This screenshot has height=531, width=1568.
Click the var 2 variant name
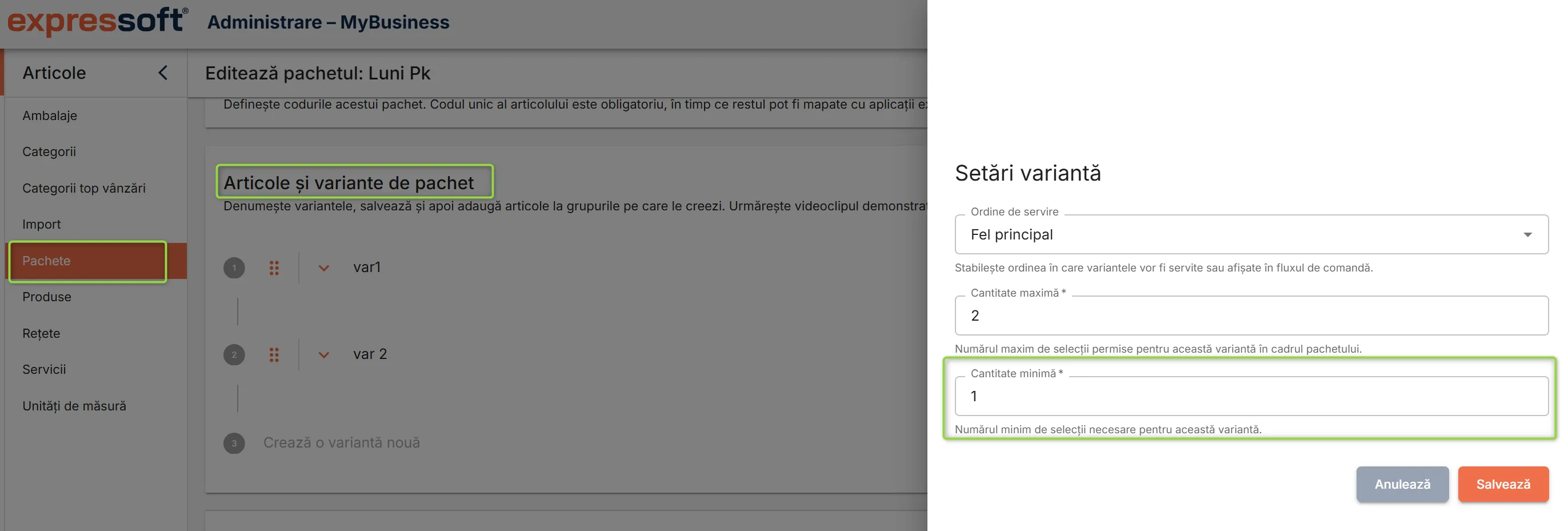click(x=370, y=354)
